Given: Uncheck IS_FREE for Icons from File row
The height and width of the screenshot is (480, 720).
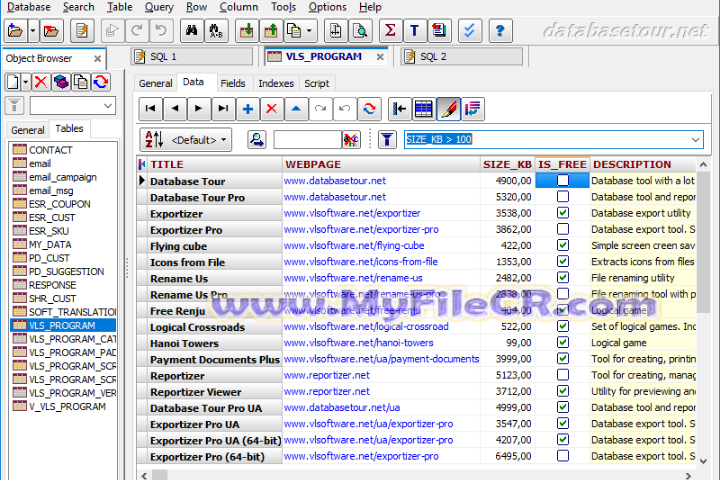Looking at the screenshot, I should pos(562,261).
